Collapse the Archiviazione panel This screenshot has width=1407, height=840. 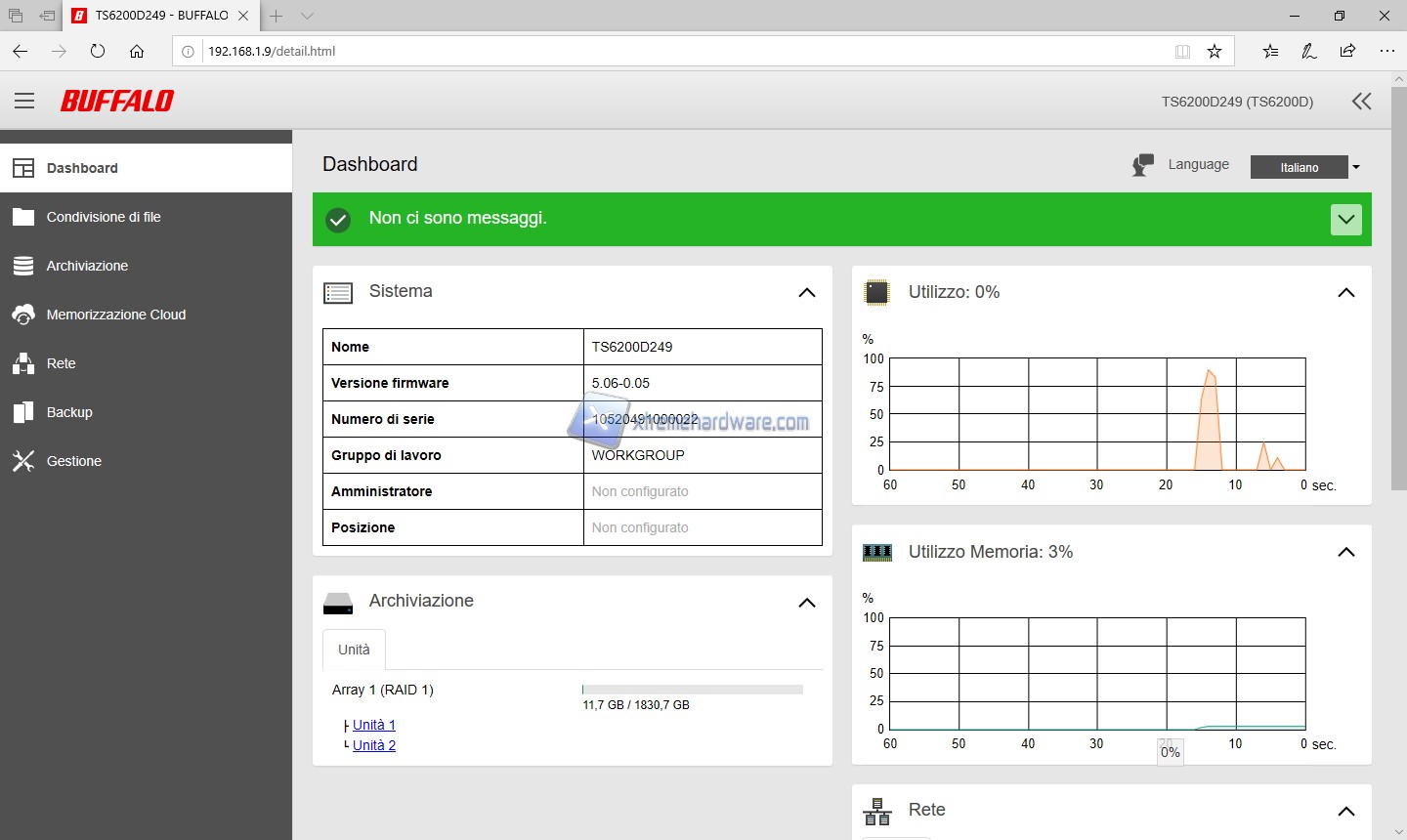point(806,603)
